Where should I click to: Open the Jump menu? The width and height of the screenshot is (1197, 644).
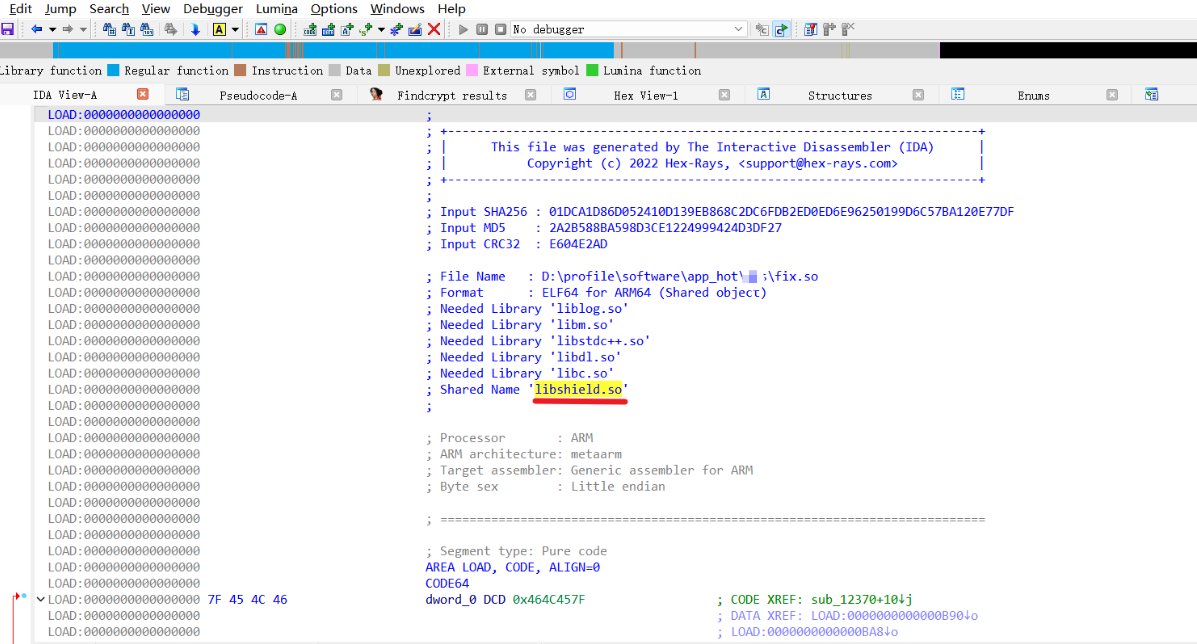point(60,8)
